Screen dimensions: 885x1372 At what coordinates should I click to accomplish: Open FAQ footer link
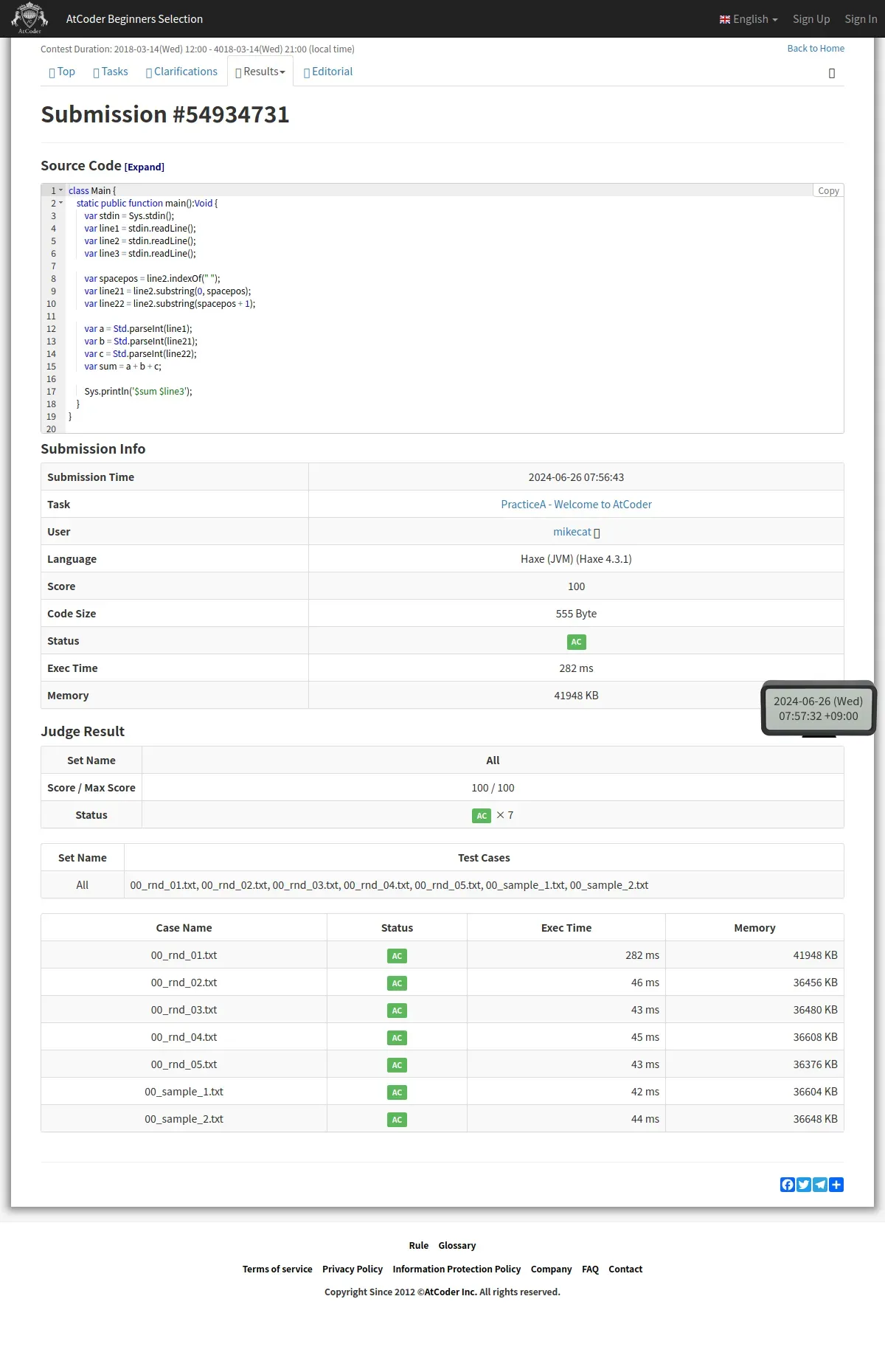590,1269
